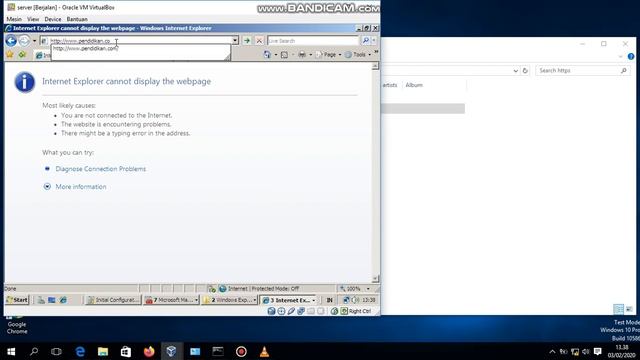Open the Windows 10 Start menu

tap(11, 351)
